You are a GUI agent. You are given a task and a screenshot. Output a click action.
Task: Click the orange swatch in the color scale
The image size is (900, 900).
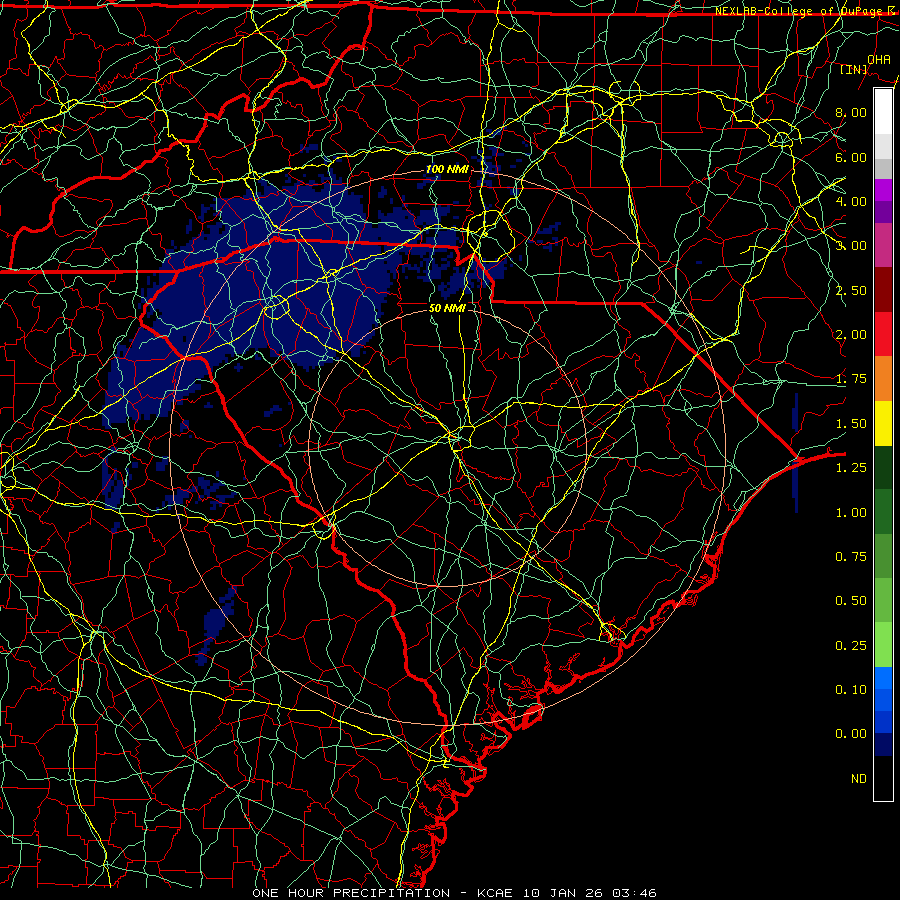point(883,379)
